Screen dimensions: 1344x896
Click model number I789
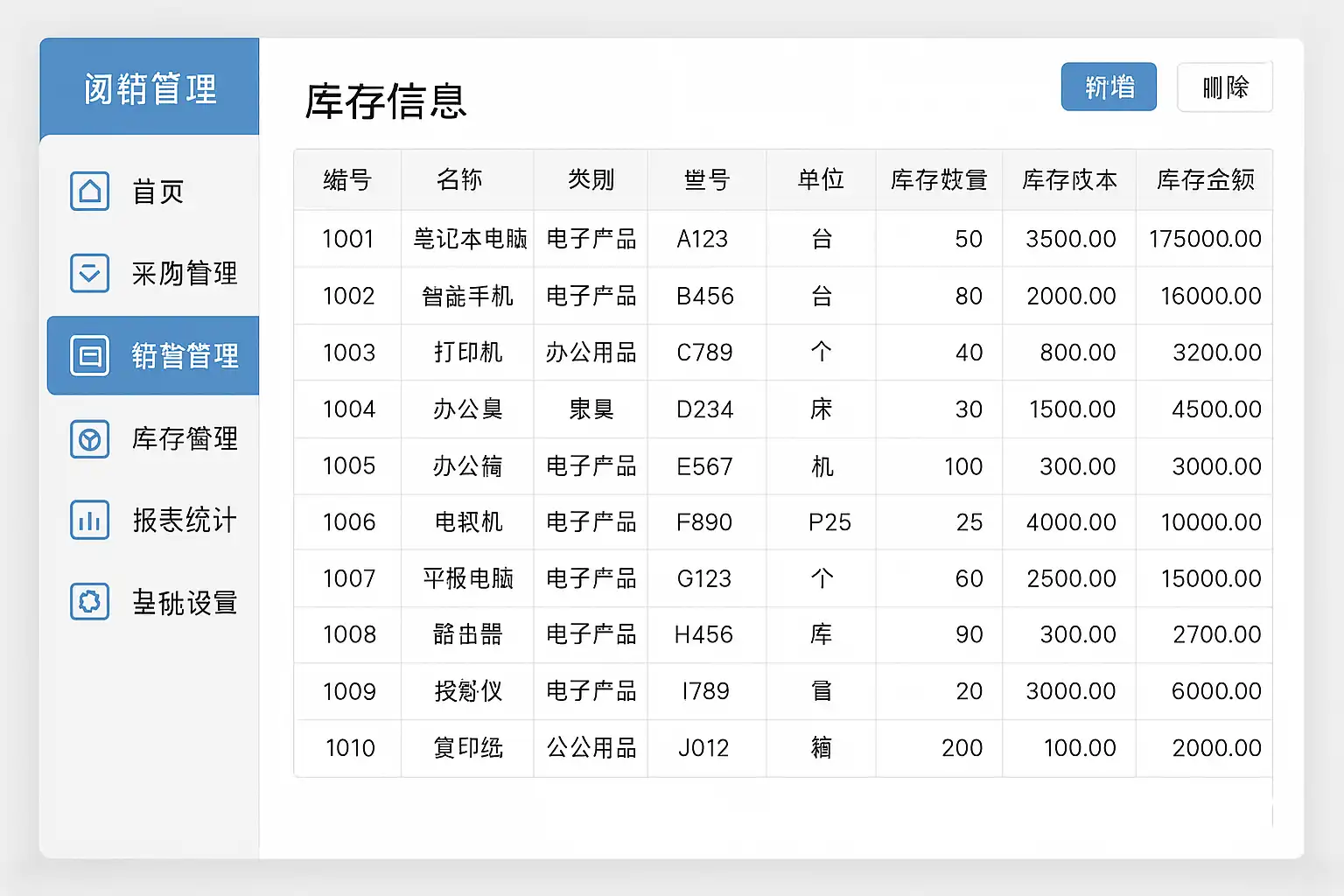pos(705,691)
